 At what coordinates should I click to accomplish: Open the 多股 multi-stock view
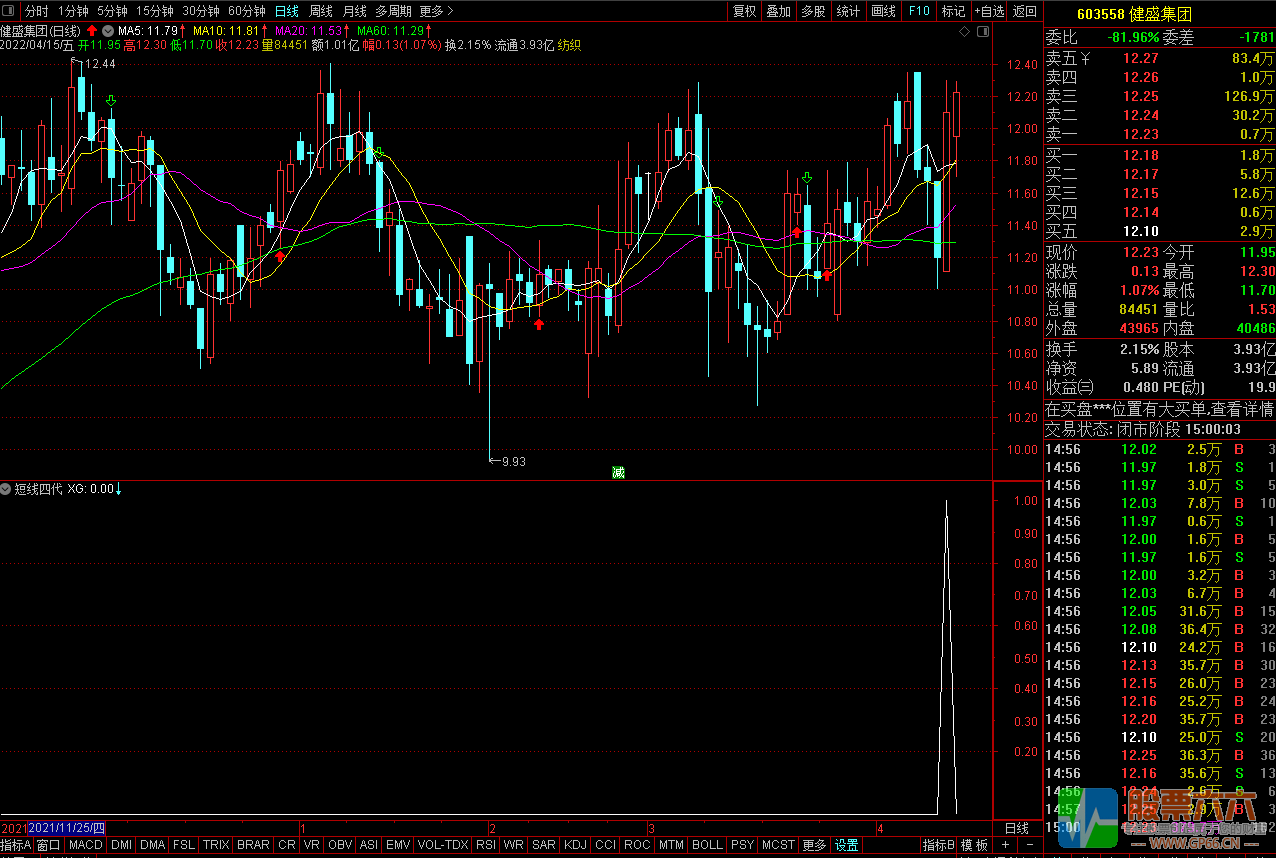[813, 11]
